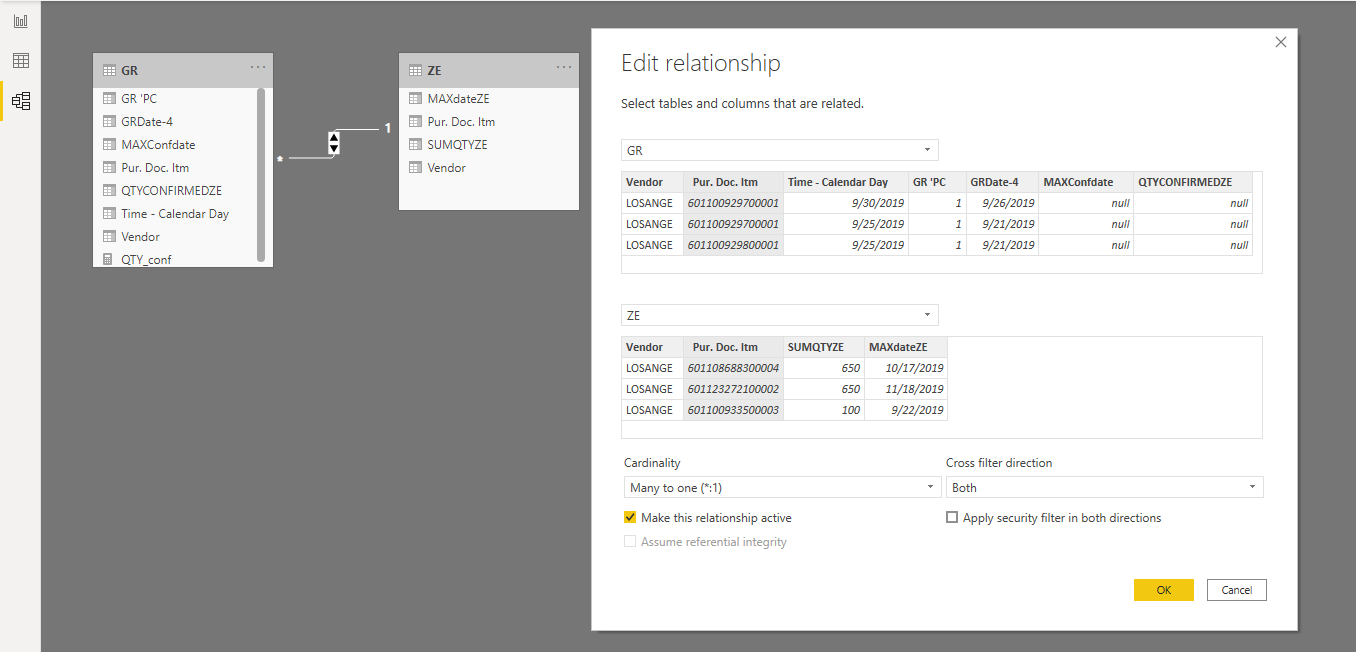Toggle Assume referential integrity checkbox
This screenshot has width=1356, height=652.
tap(630, 542)
